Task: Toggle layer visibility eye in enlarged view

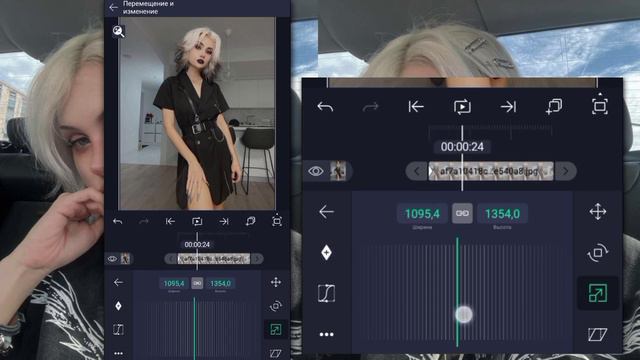Action: pos(316,171)
